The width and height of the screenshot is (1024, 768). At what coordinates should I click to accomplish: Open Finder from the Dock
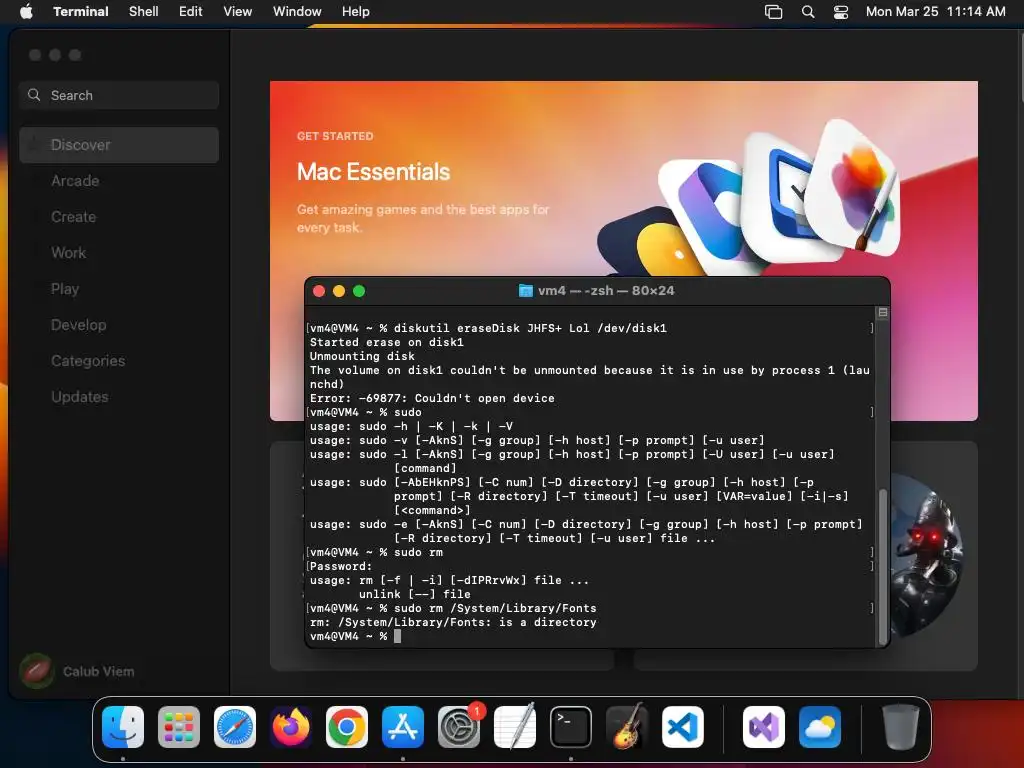tap(123, 727)
